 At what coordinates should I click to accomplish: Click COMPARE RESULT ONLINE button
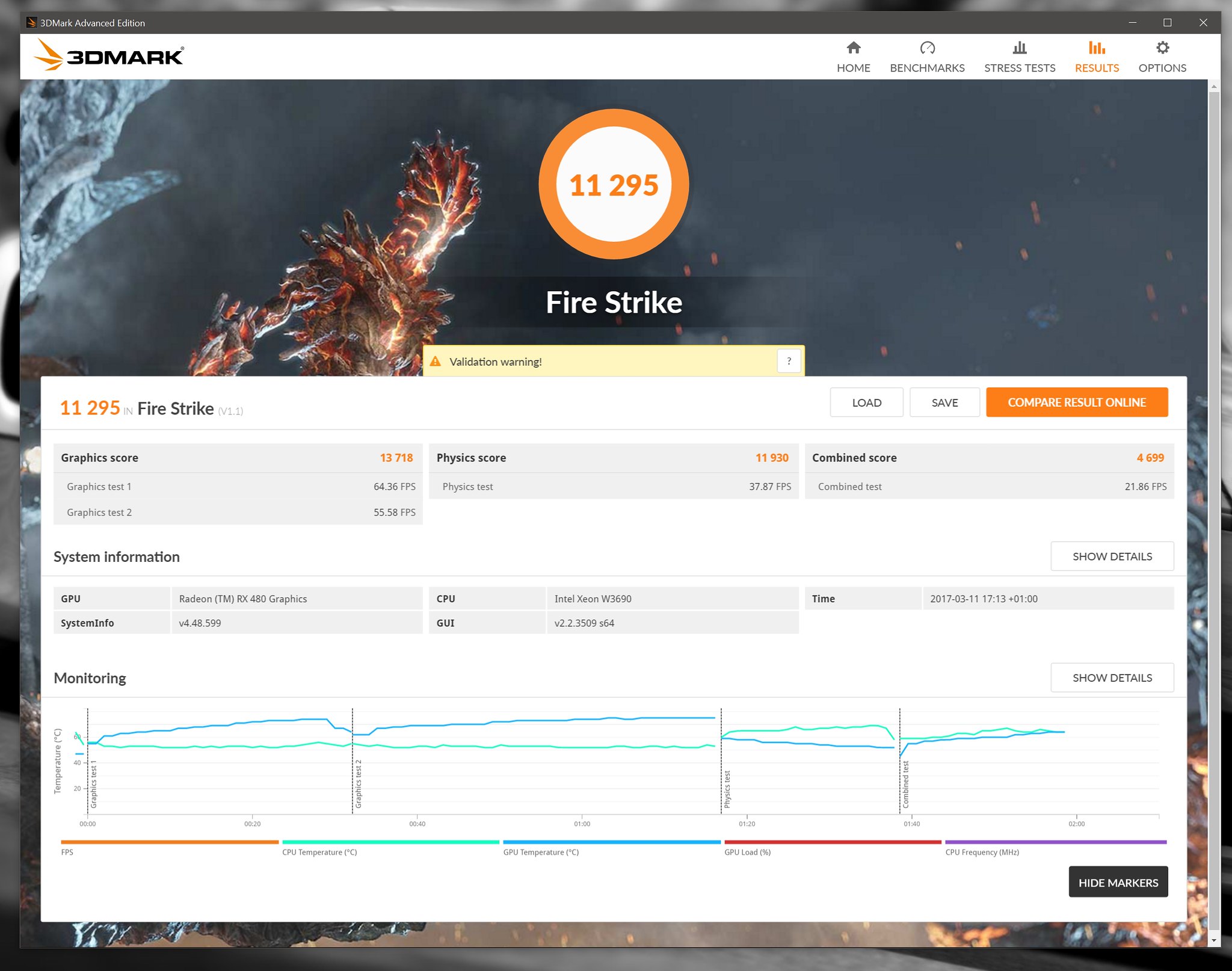click(x=1077, y=402)
